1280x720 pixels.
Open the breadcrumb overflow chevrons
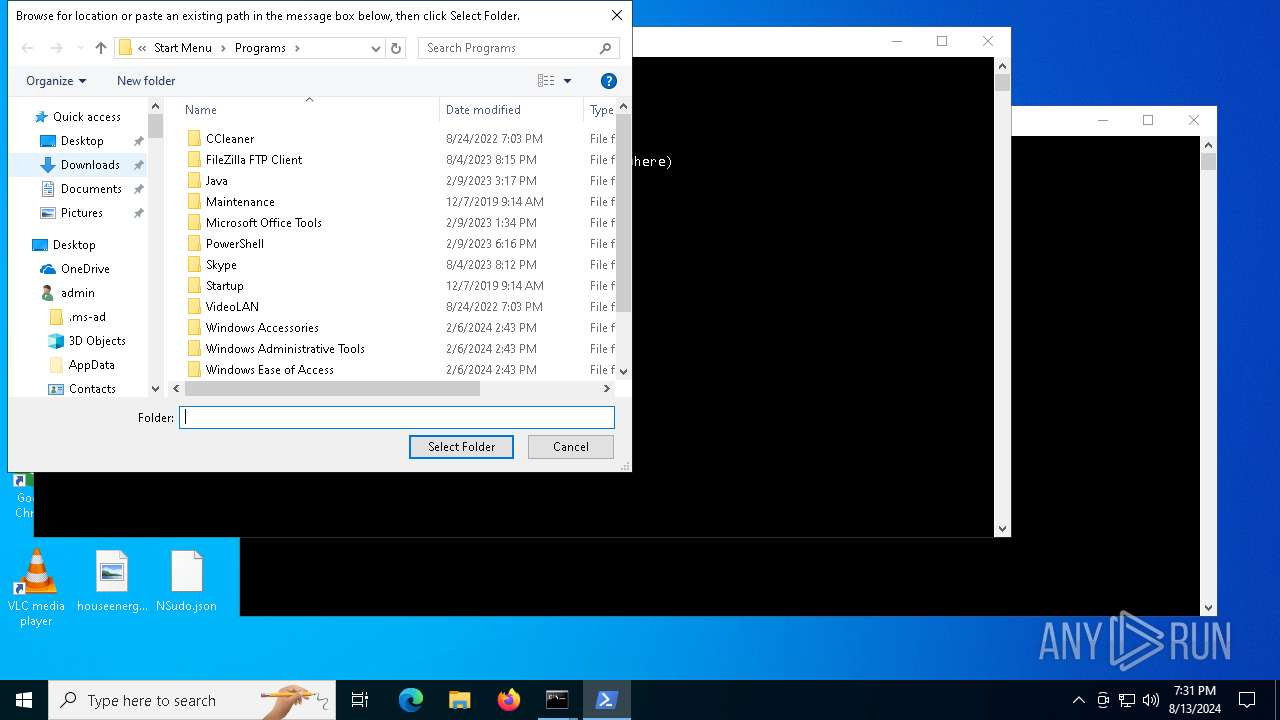click(143, 48)
